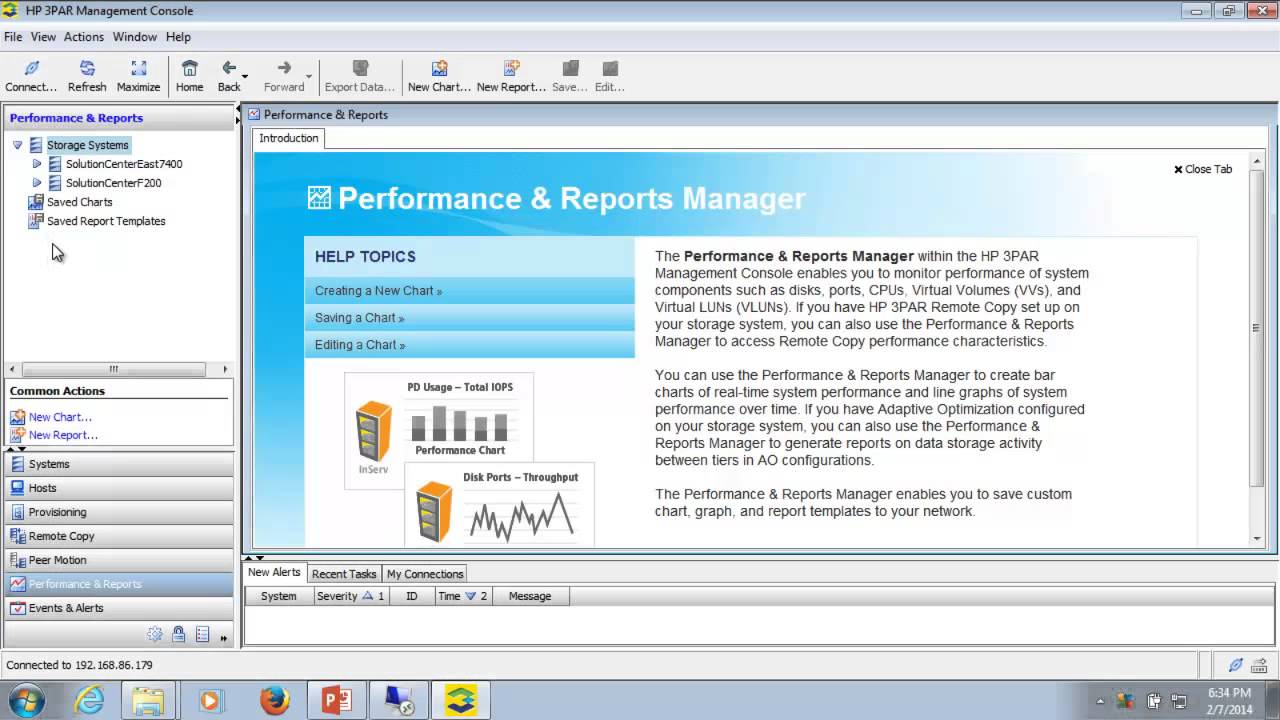Open the File menu
This screenshot has height=720, width=1280.
pyautogui.click(x=12, y=37)
